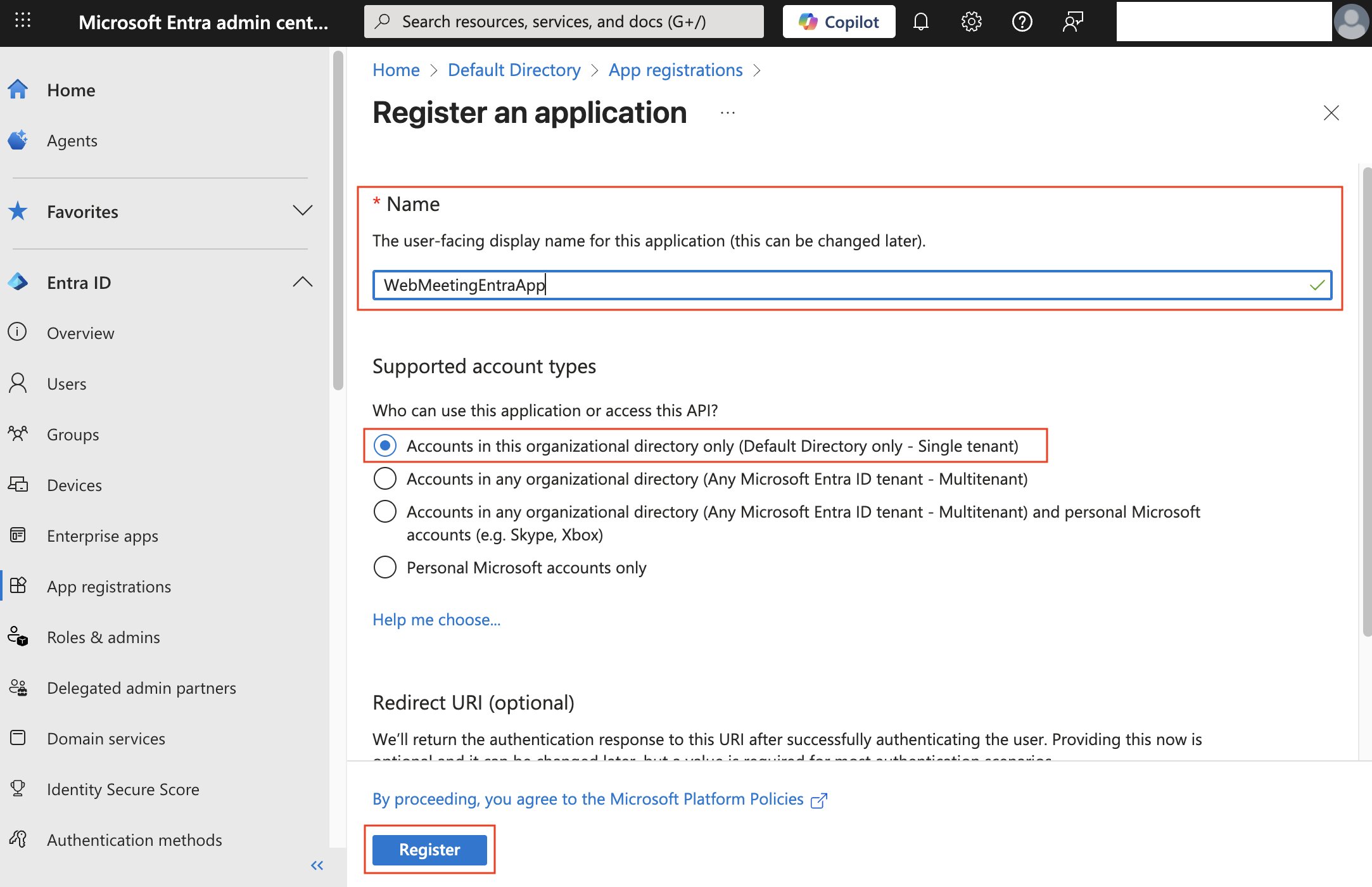Navigate to Groups in the sidebar
This screenshot has width=1372, height=887.
tap(72, 434)
